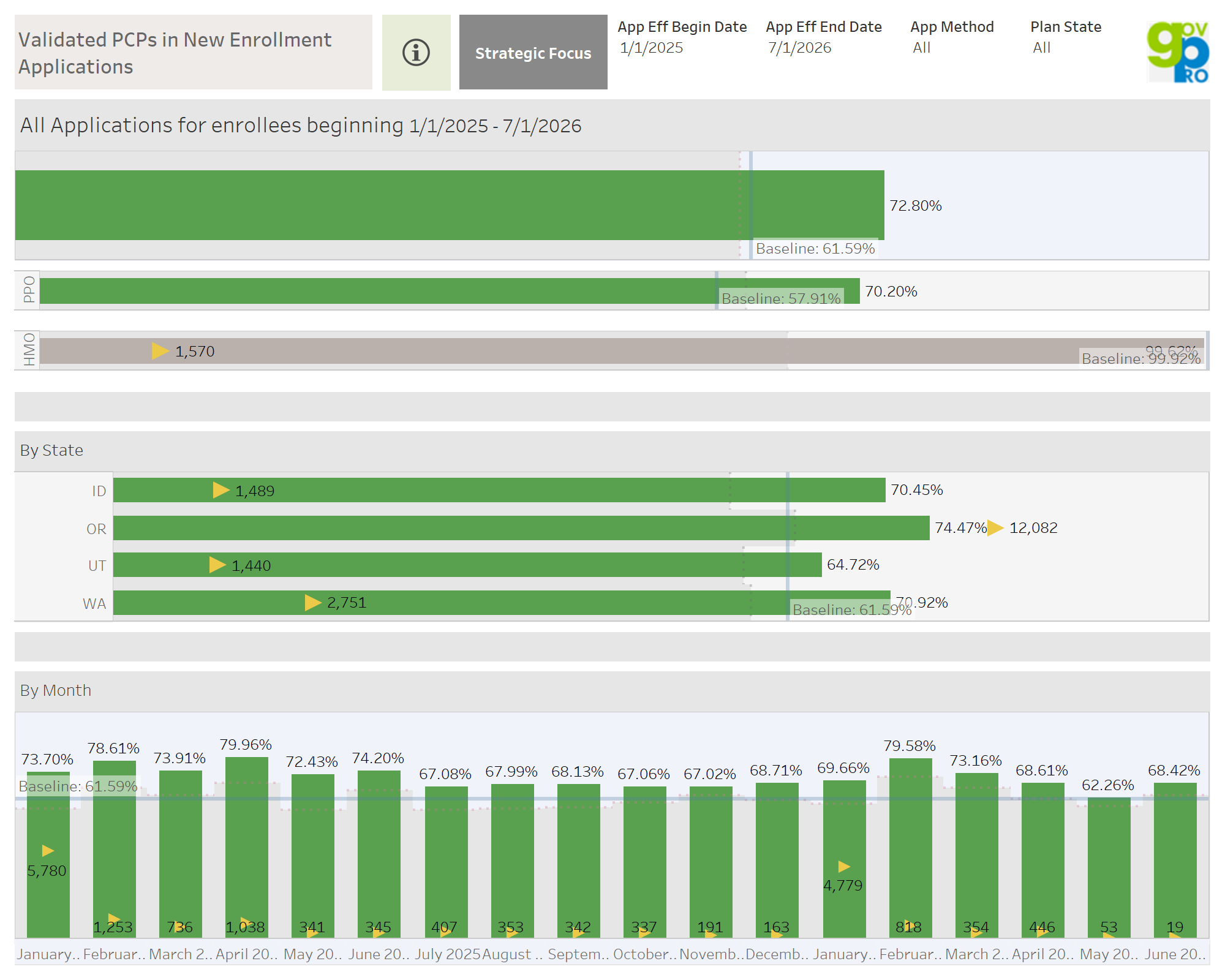Click yellow triangle above 5,780 count
This screenshot has height=980, width=1225.
point(48,851)
